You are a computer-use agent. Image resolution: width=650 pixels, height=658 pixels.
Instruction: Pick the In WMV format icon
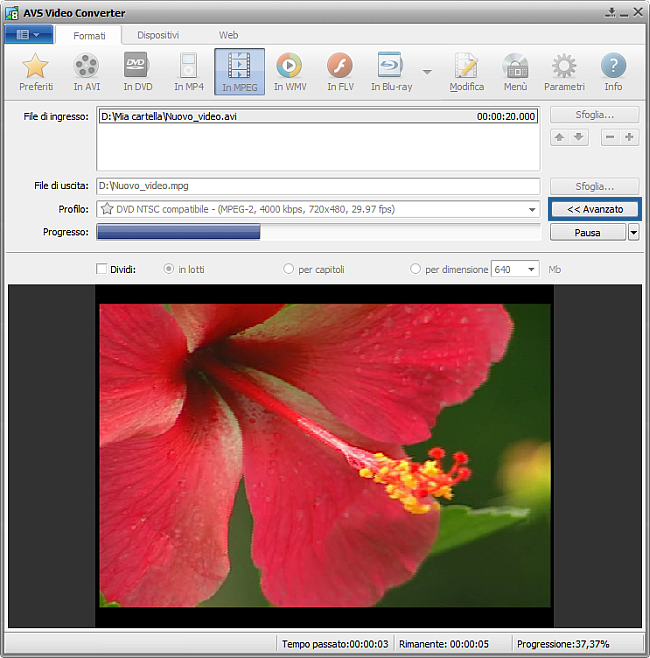pyautogui.click(x=289, y=70)
